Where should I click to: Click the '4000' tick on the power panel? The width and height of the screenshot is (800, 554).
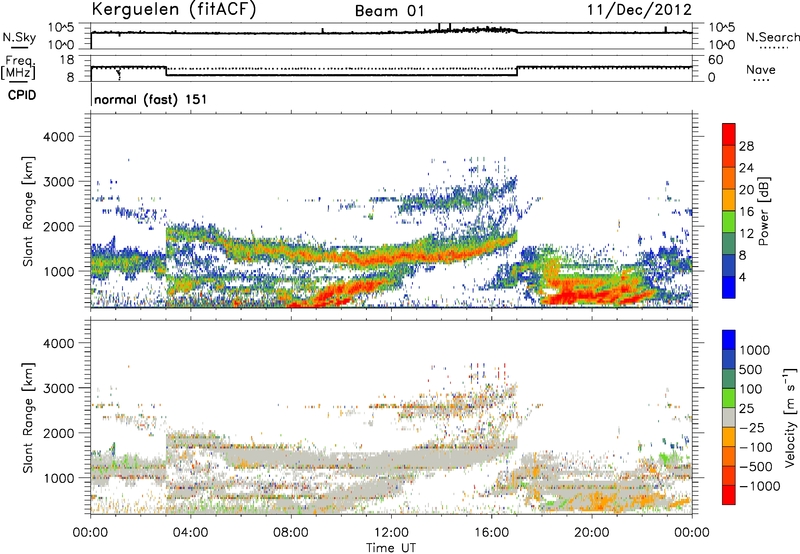click(58, 137)
